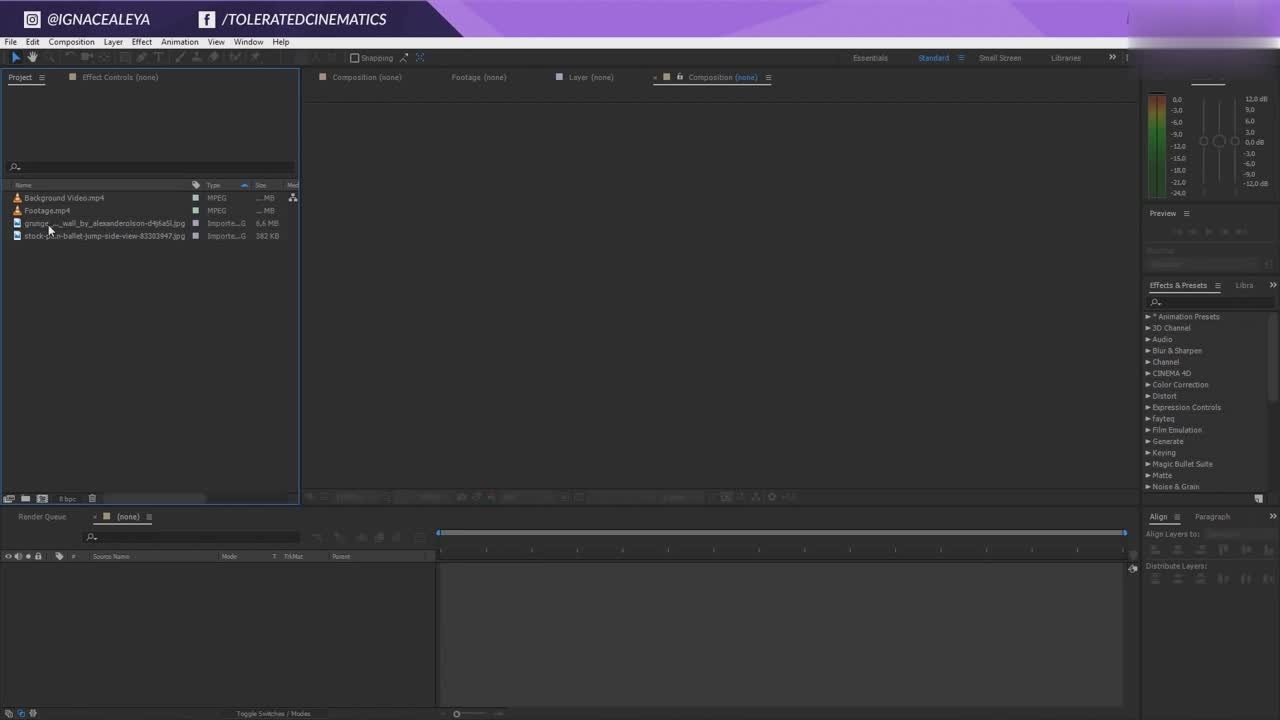The width and height of the screenshot is (1280, 720).
Task: Create a new folder in Project panel
Action: coord(25,499)
